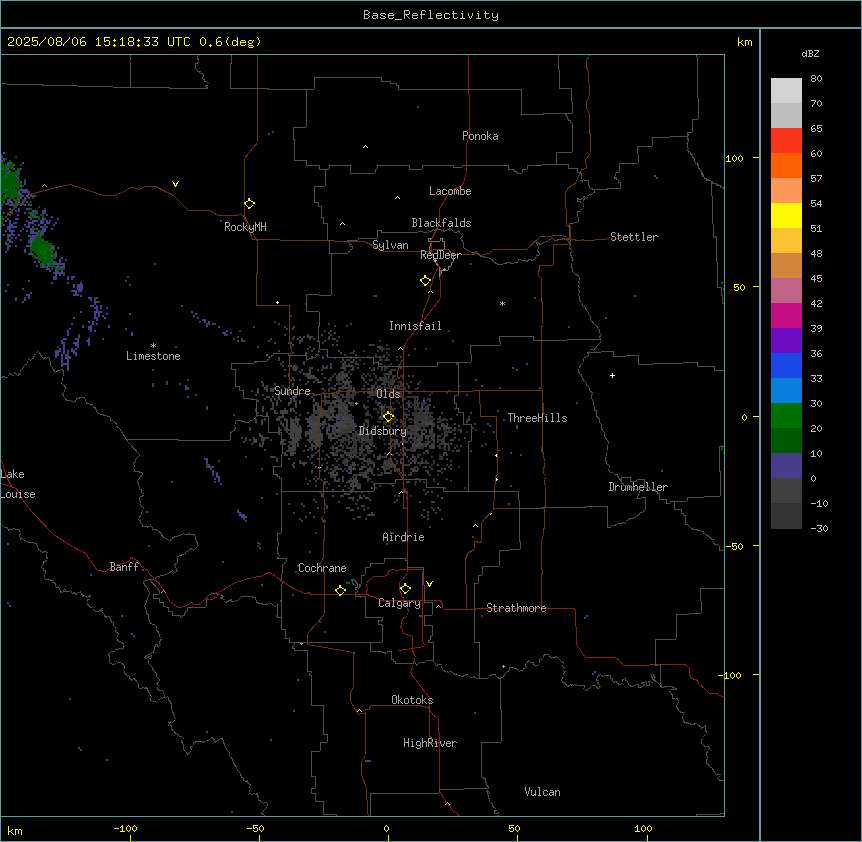This screenshot has width=862, height=842.
Task: Click the dark gray swatch above -30 label
Action: pyautogui.click(x=786, y=516)
